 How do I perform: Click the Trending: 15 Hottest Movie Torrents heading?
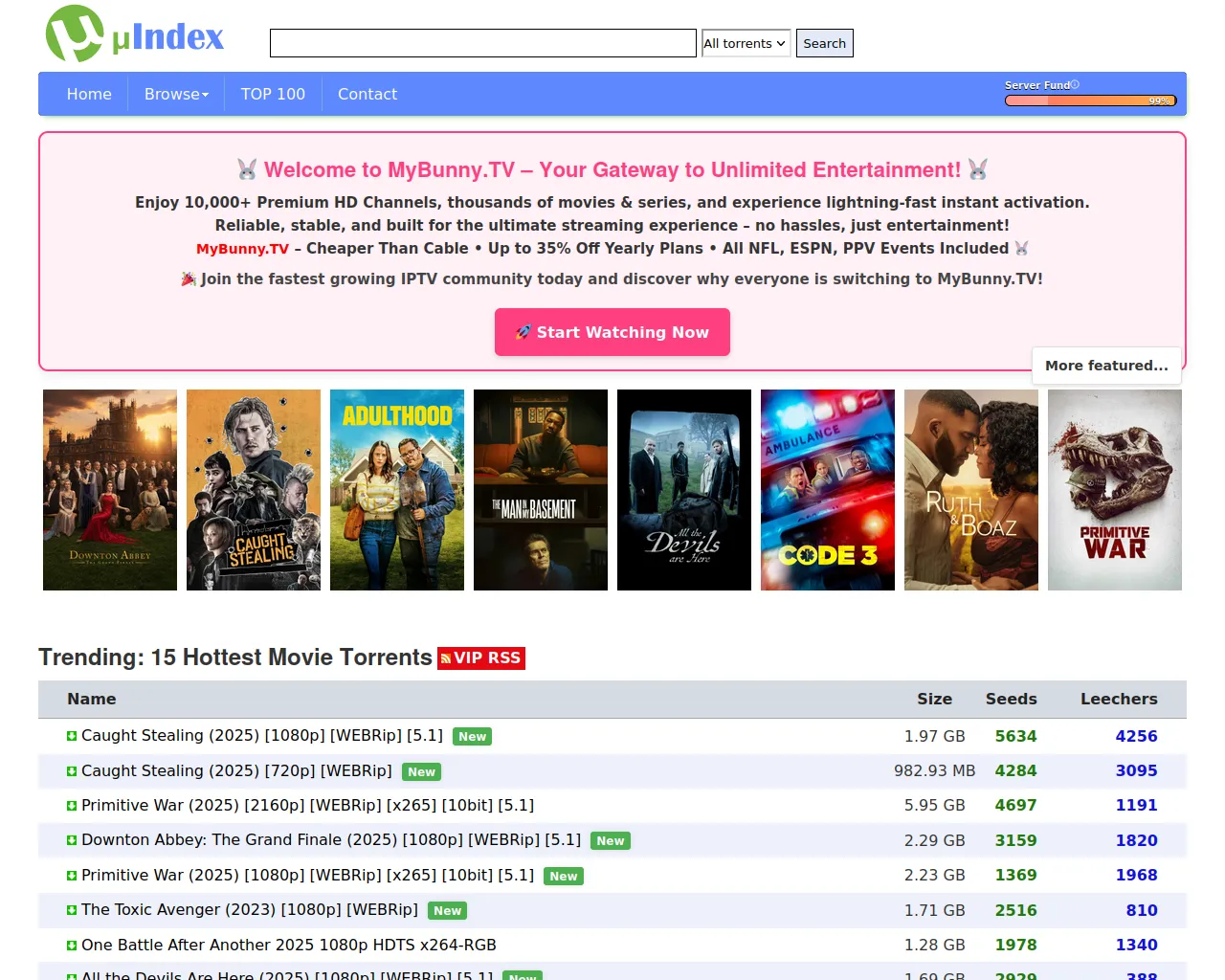point(235,657)
